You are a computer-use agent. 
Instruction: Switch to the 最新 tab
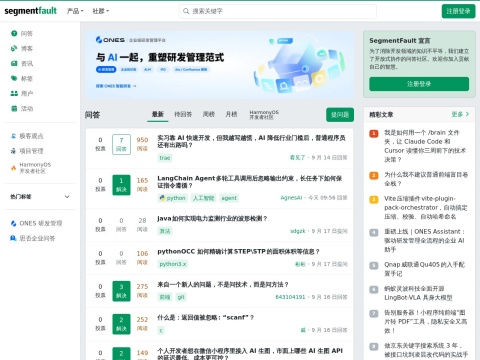(158, 114)
